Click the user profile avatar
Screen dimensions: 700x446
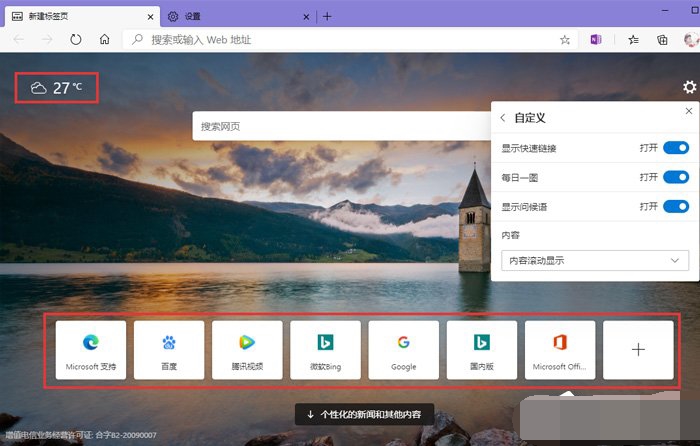click(x=689, y=40)
